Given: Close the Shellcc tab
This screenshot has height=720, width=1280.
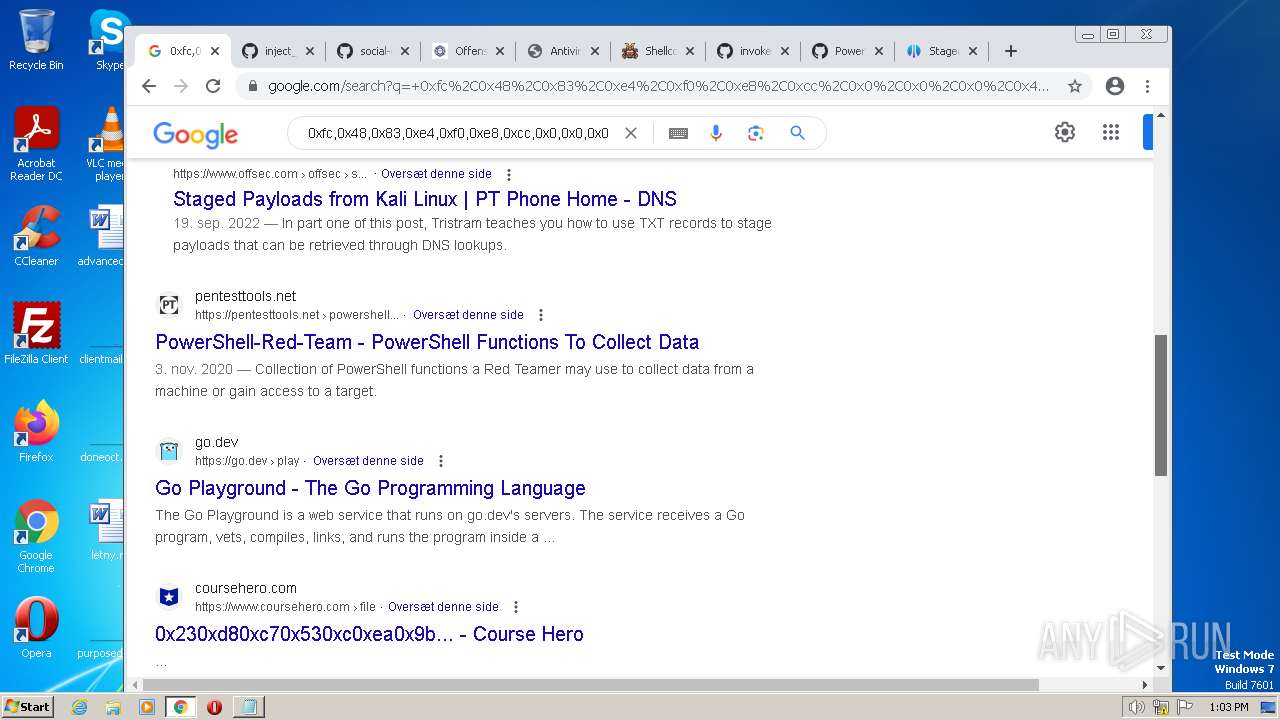Looking at the screenshot, I should pyautogui.click(x=689, y=51).
